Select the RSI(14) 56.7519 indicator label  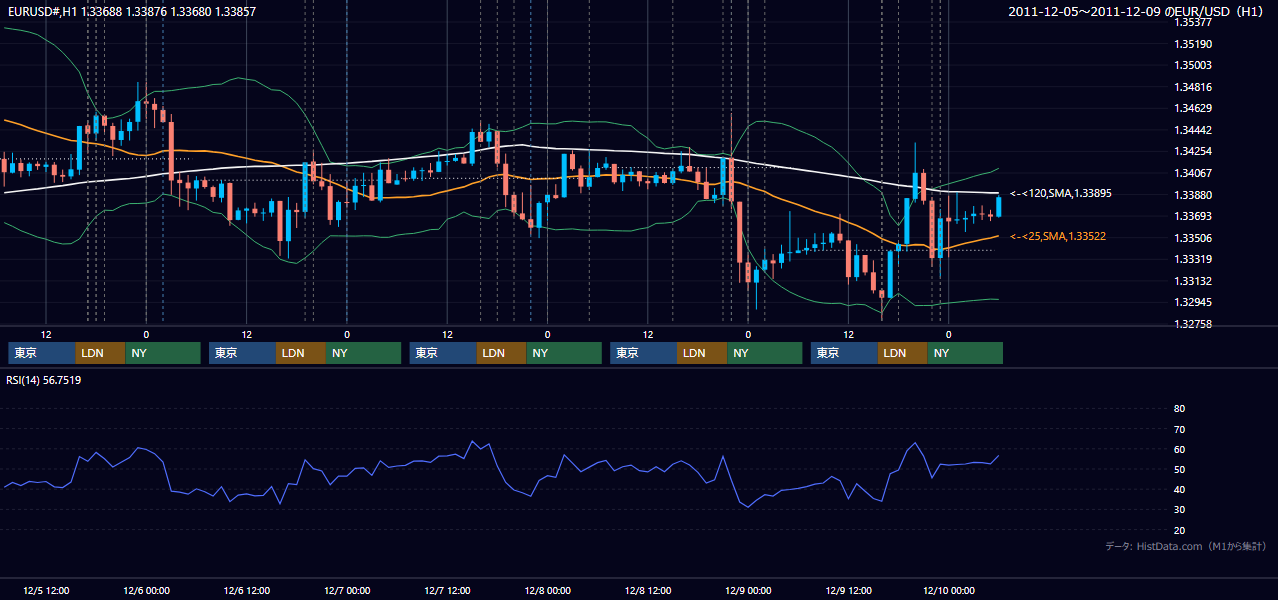tap(44, 380)
